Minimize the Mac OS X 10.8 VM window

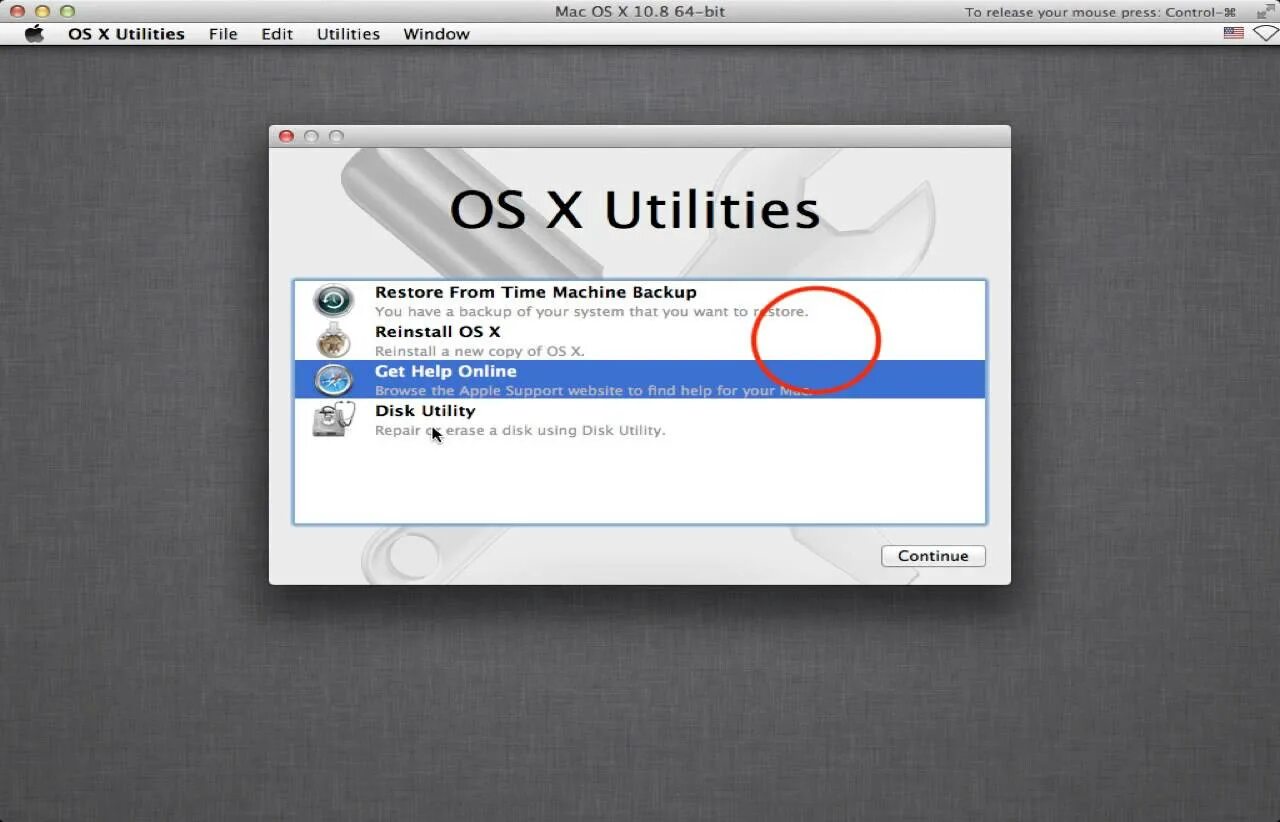coord(42,11)
